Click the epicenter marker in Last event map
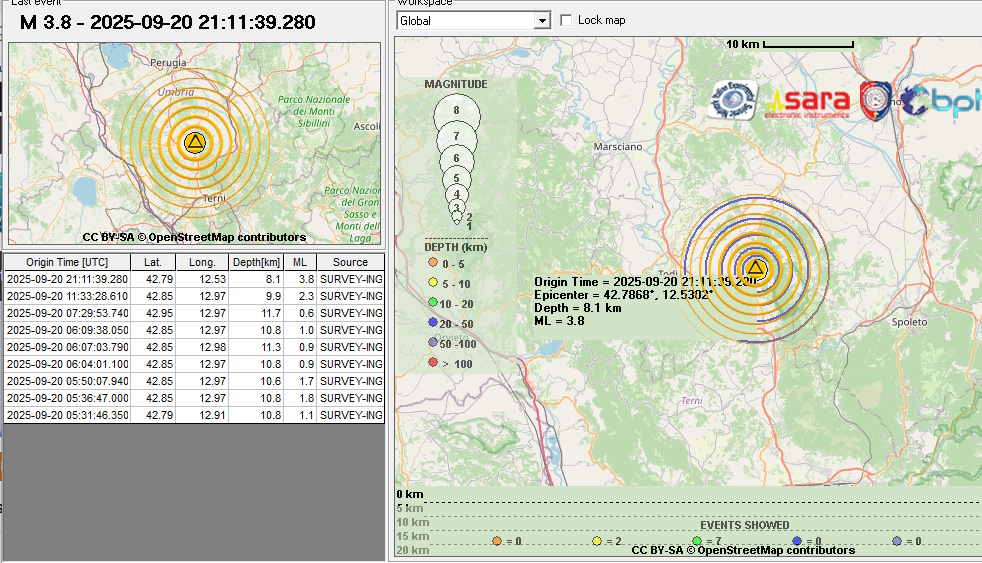982x563 pixels. (195, 142)
